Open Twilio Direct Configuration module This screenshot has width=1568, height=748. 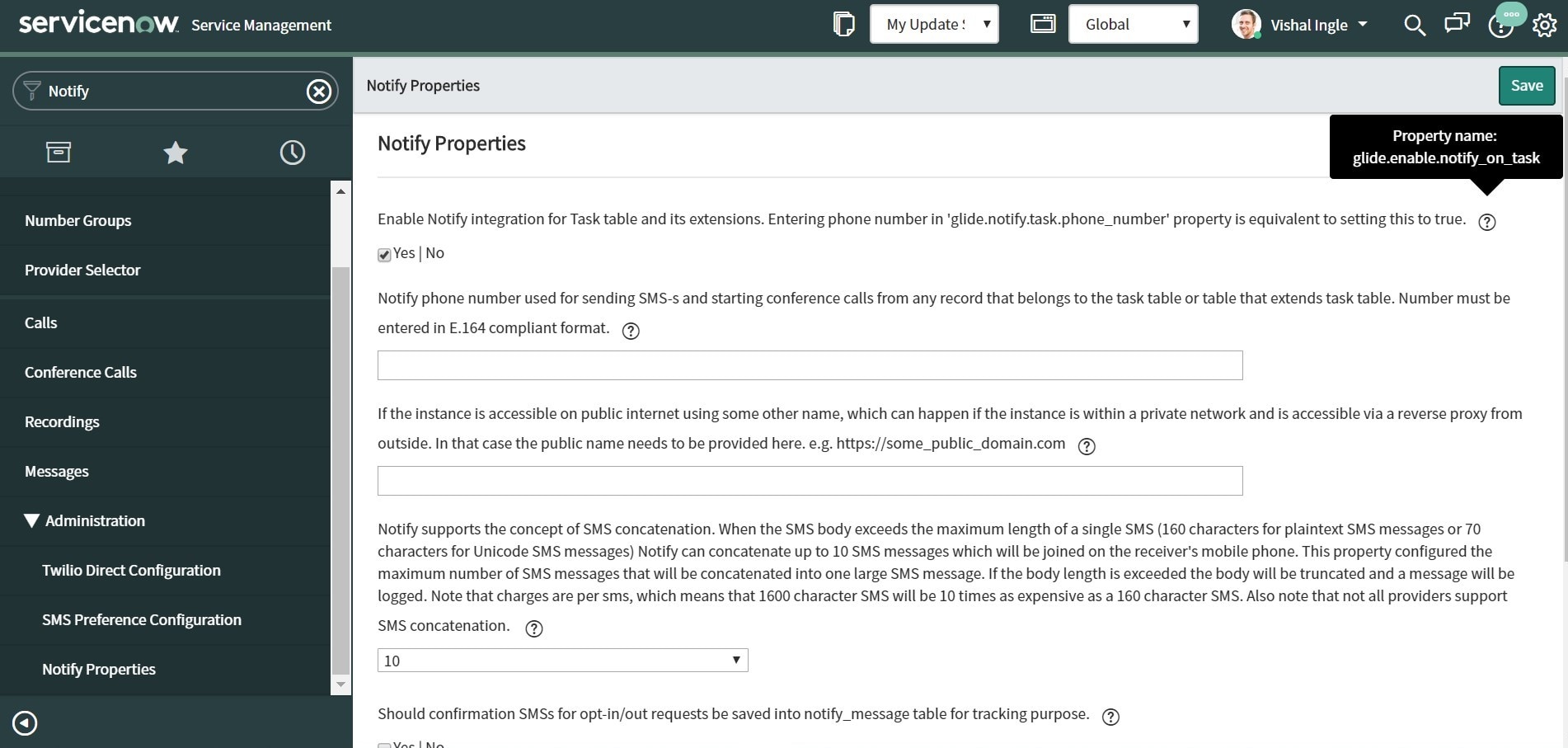point(131,570)
